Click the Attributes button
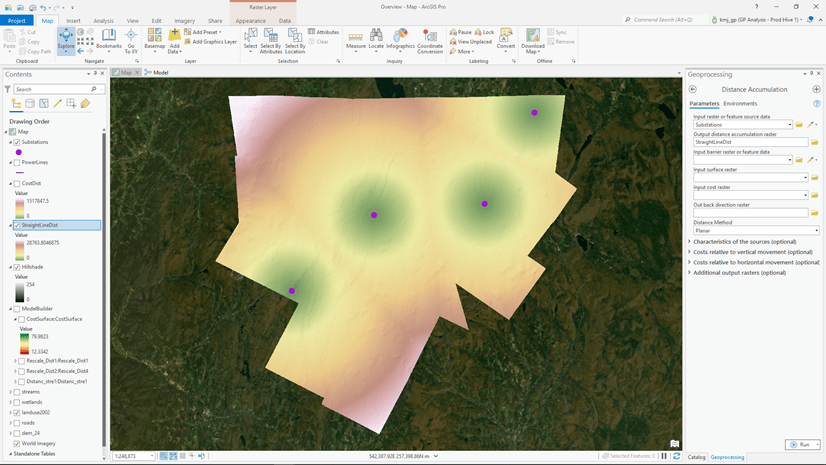The height and width of the screenshot is (465, 826). [323, 32]
